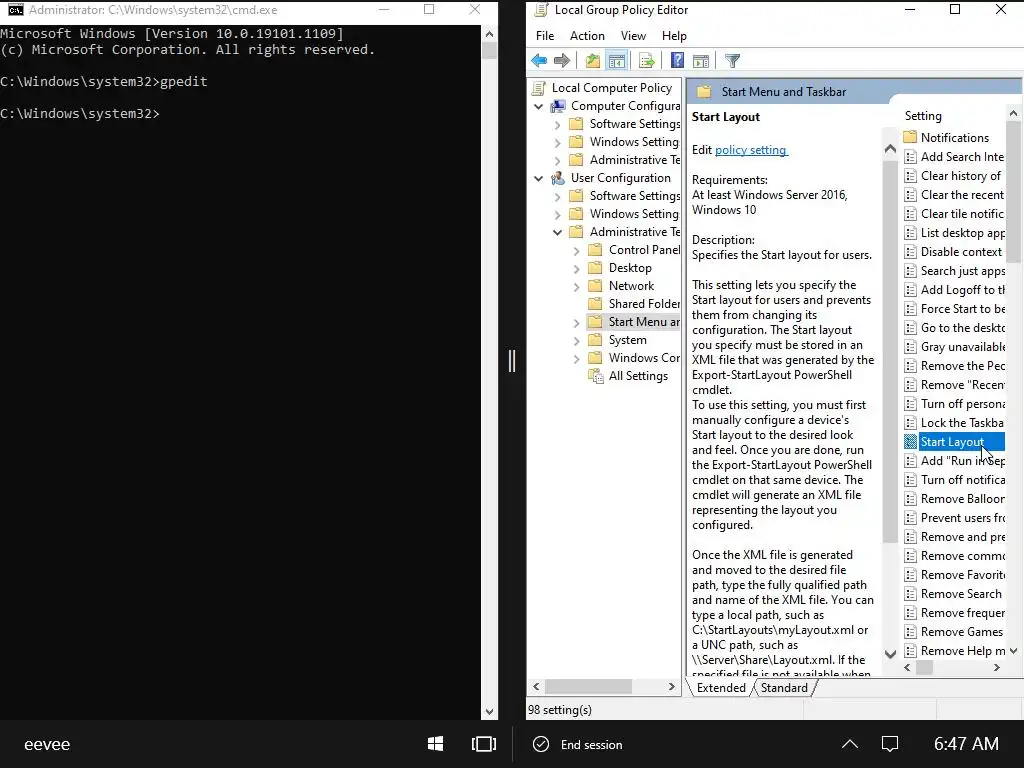The width and height of the screenshot is (1024, 768).
Task: Expand the Windows Components tree node
Action: (576, 358)
